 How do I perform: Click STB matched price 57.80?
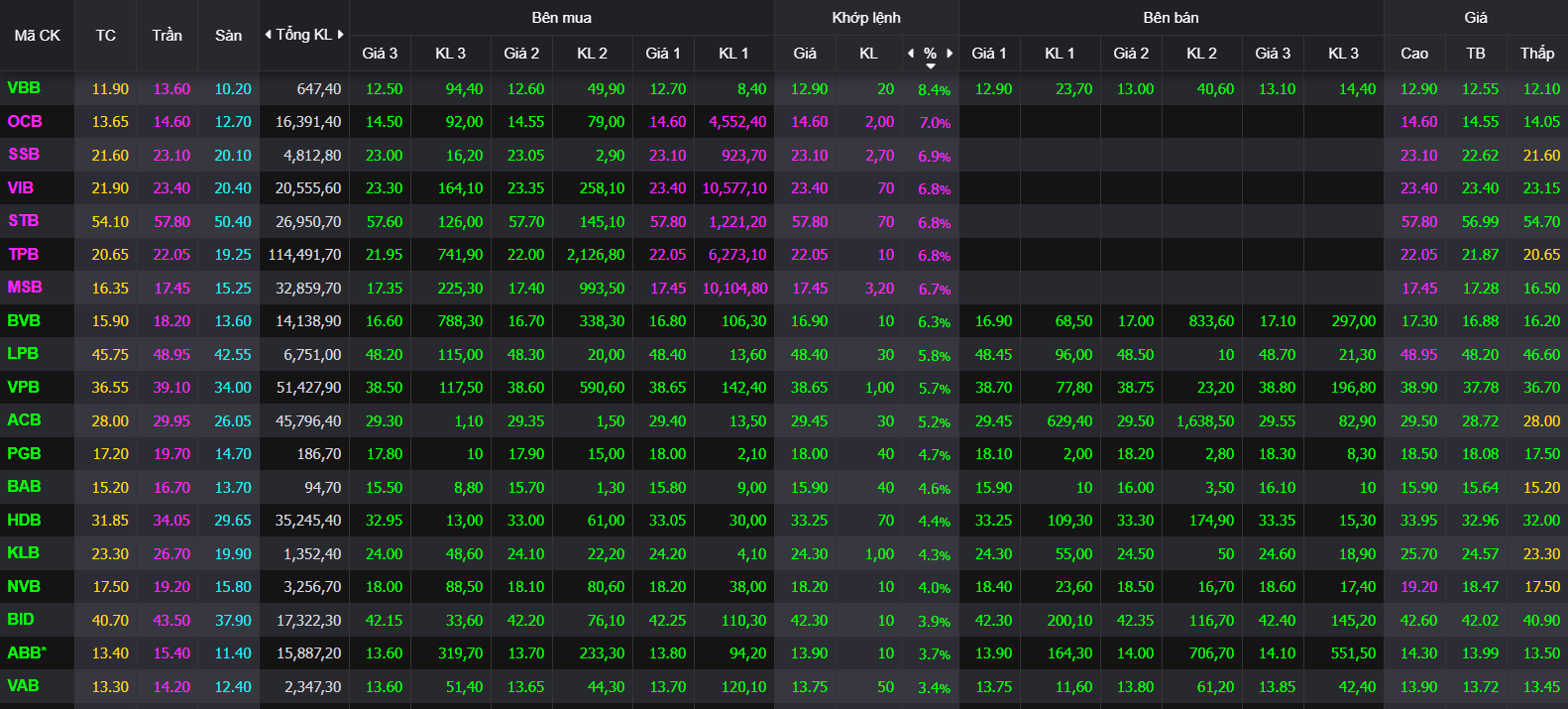click(809, 222)
